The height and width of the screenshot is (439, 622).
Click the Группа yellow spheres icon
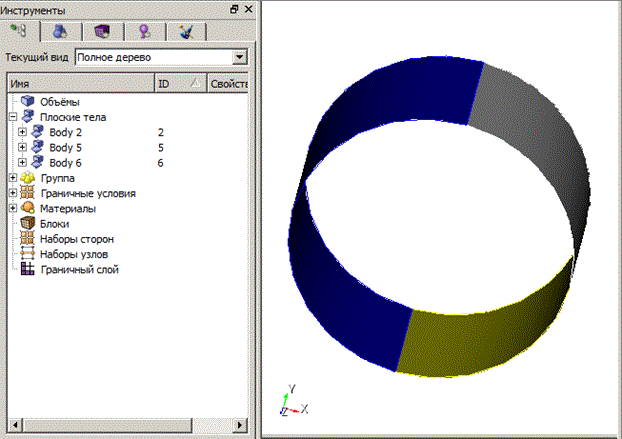(x=28, y=178)
